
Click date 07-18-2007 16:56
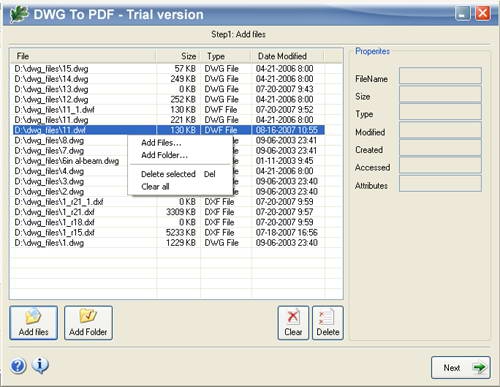[x=287, y=233]
